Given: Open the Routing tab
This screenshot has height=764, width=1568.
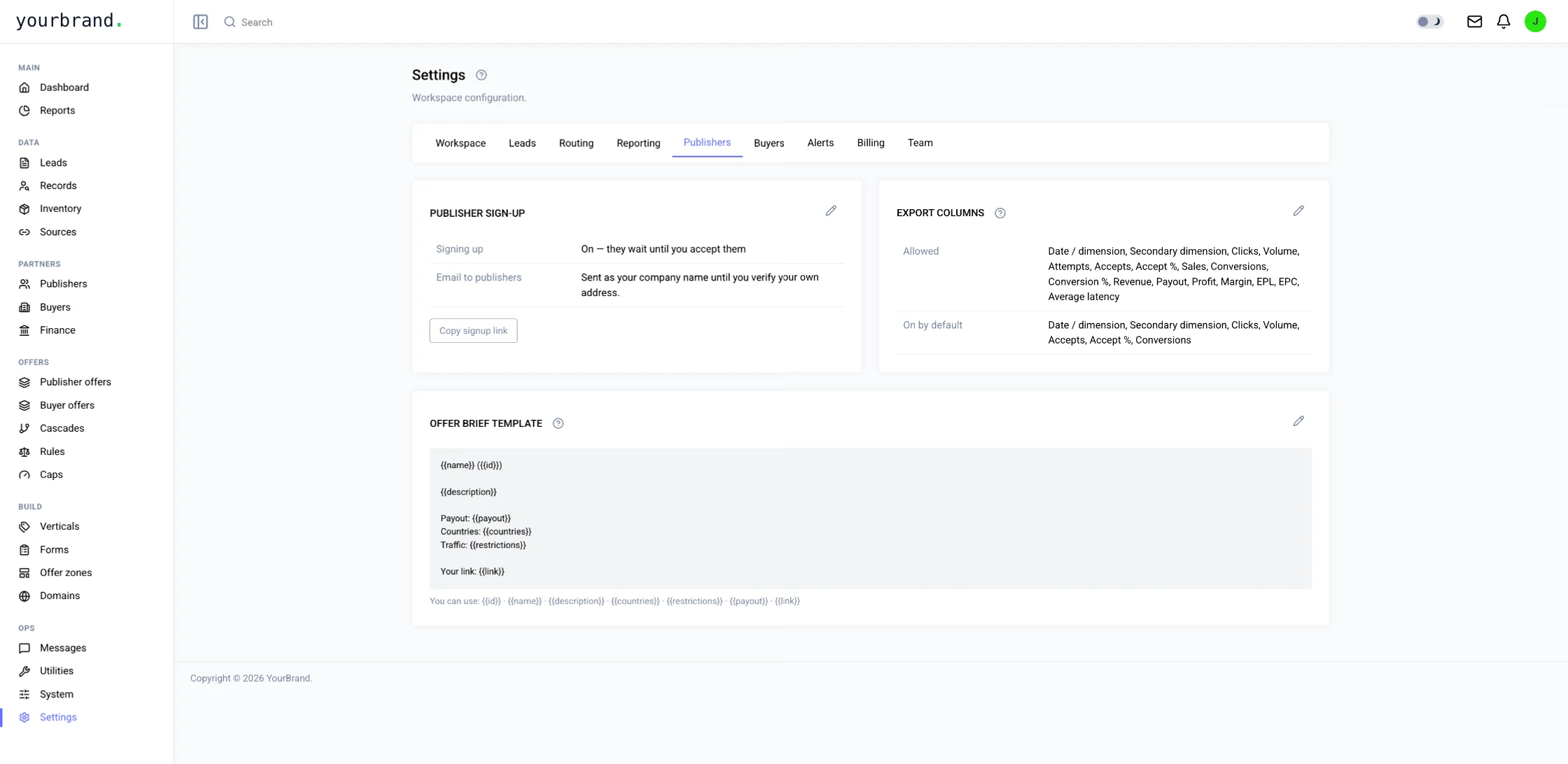Looking at the screenshot, I should tap(576, 143).
